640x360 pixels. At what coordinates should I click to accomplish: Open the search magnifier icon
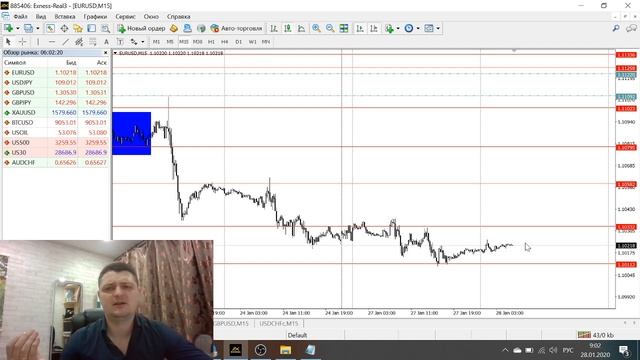pos(616,28)
